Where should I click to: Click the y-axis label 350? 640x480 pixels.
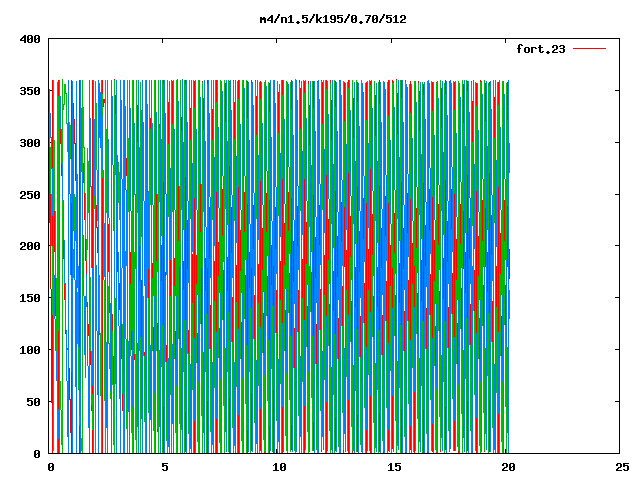[30, 91]
